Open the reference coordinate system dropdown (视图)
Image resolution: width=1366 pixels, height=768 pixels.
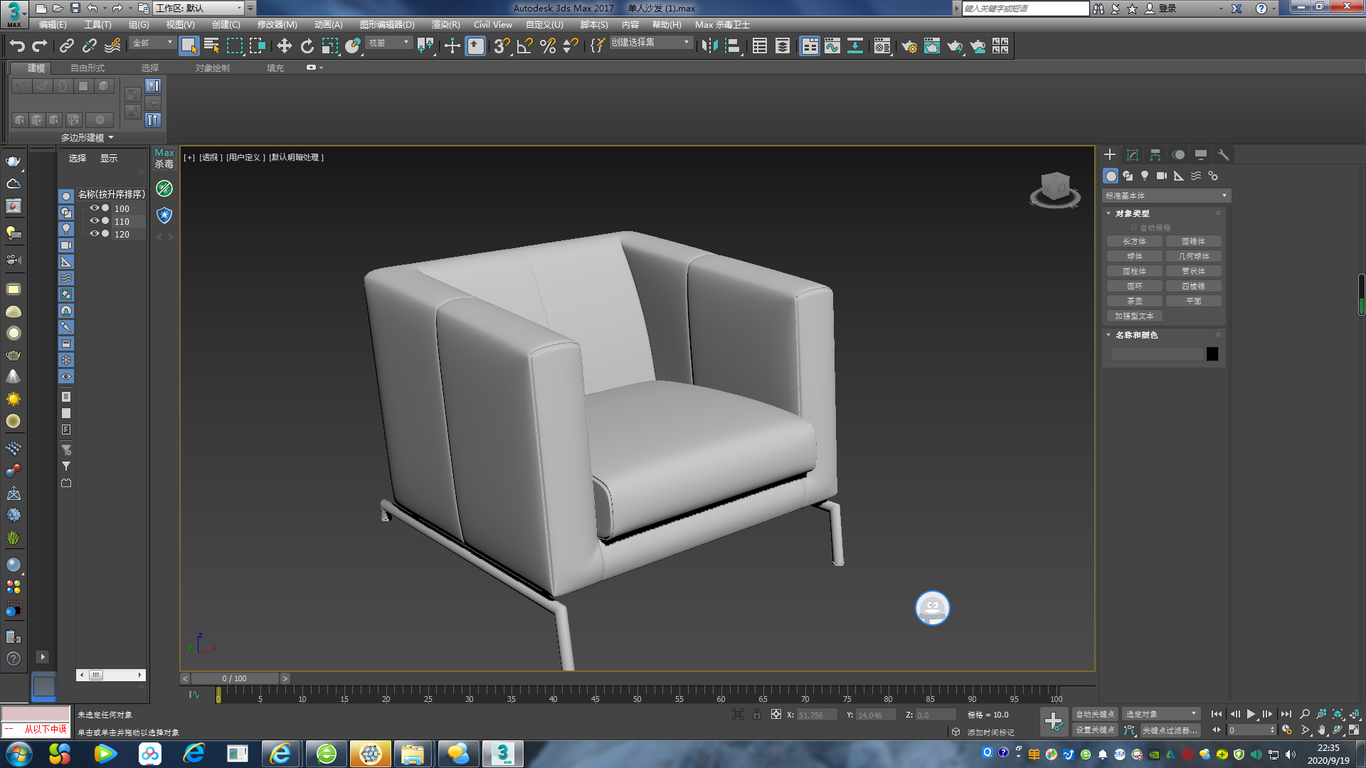pyautogui.click(x=389, y=43)
